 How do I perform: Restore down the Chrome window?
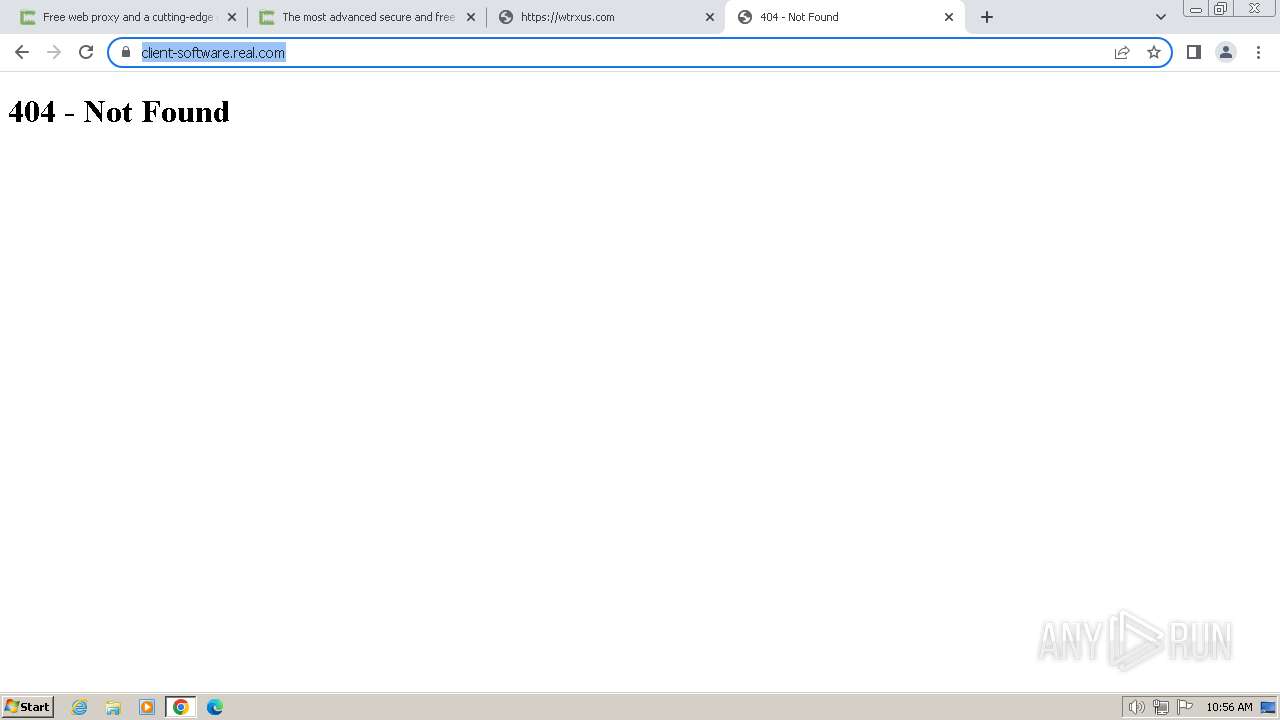tap(1221, 9)
